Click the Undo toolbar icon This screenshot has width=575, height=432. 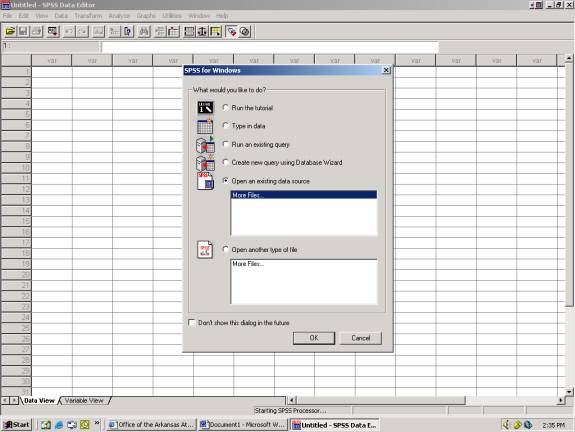[x=69, y=32]
